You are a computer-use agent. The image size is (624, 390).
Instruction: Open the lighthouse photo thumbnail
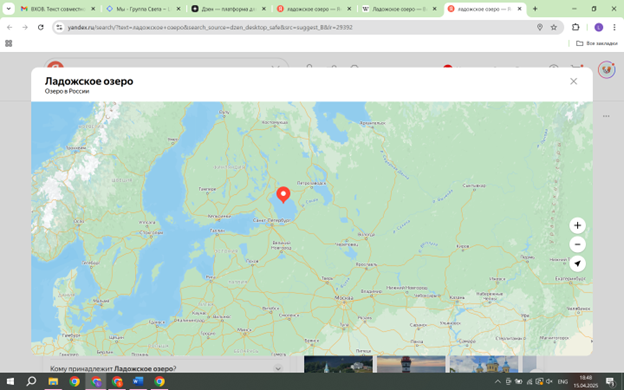tap(411, 364)
